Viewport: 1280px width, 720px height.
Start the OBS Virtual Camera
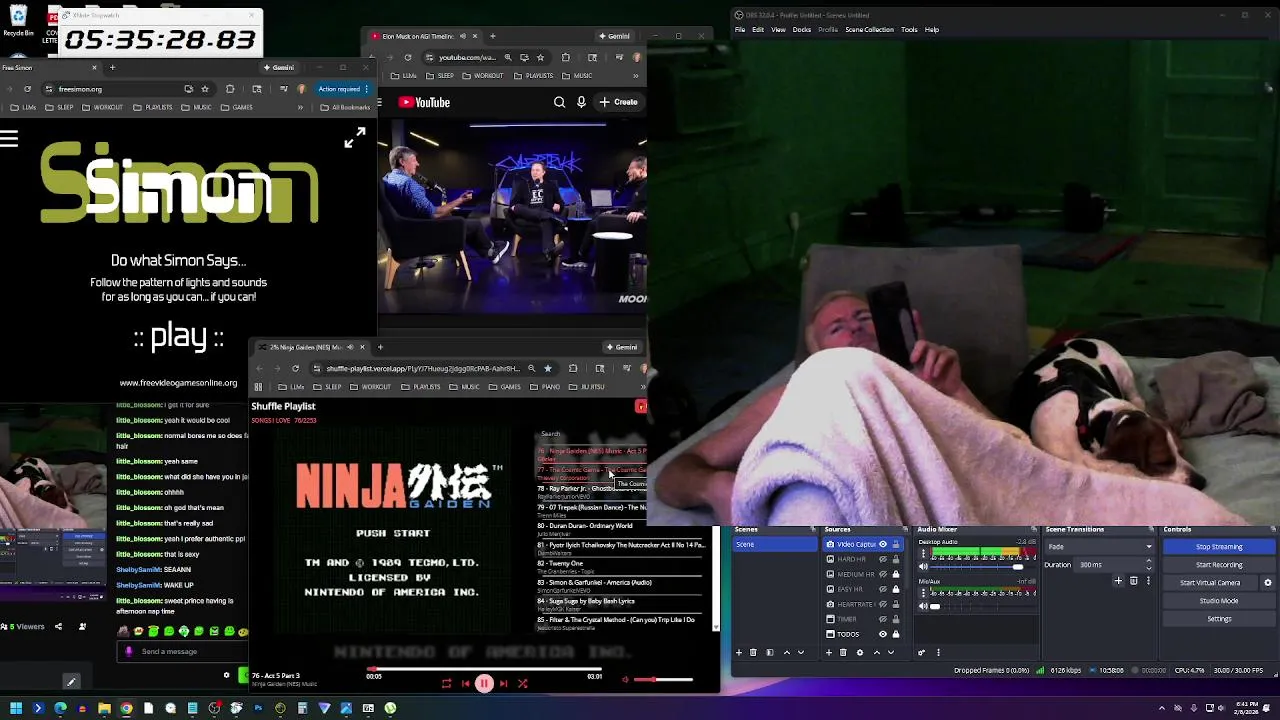(x=1210, y=583)
